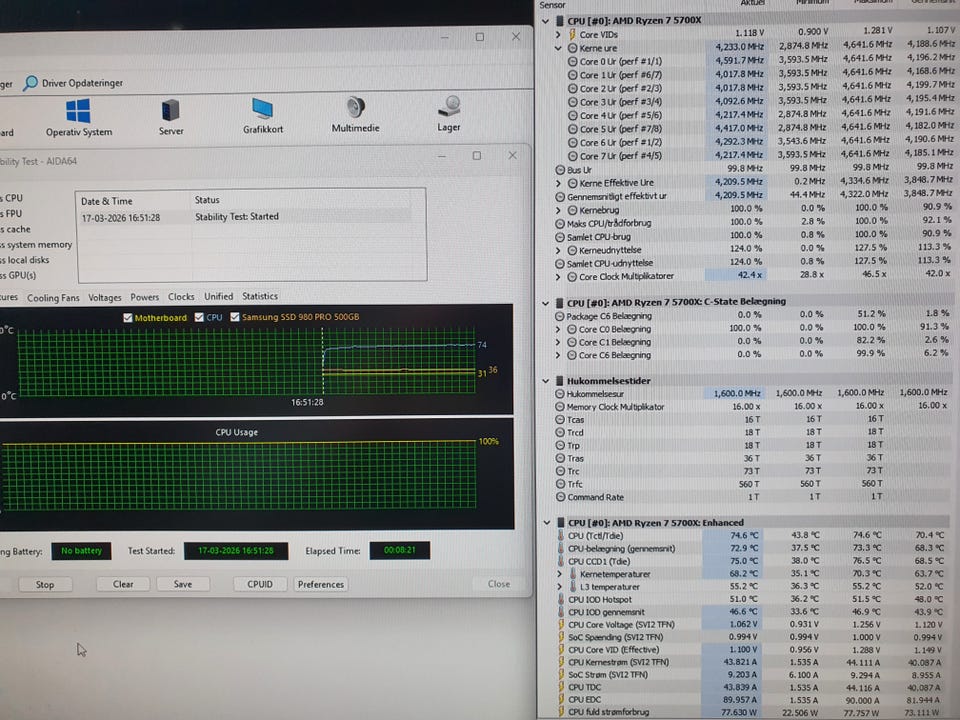Open the Preferences dialog
960x720 pixels.
[320, 585]
